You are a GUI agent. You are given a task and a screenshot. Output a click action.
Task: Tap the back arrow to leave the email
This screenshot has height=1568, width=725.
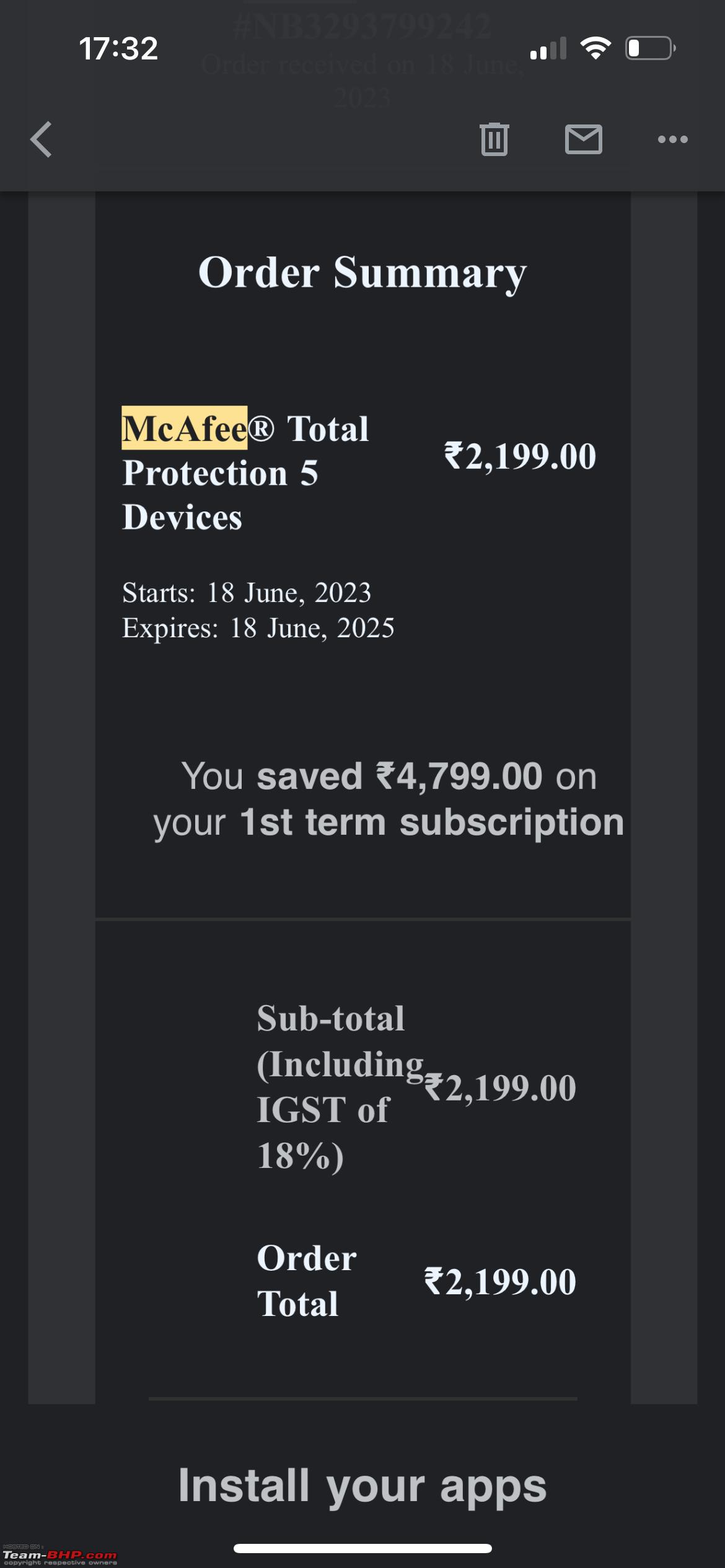pyautogui.click(x=41, y=139)
